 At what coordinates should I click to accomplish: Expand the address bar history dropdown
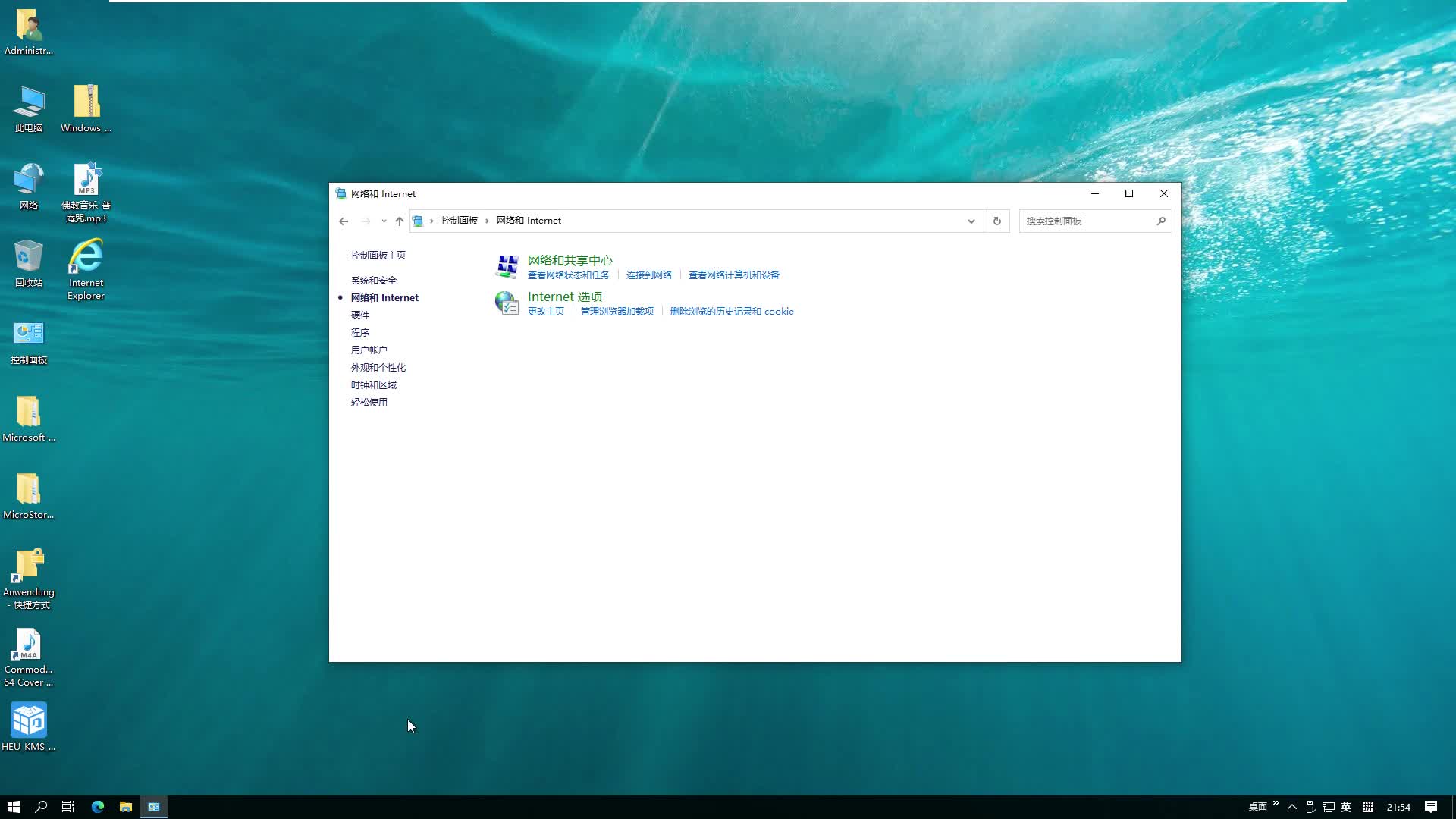(x=971, y=221)
